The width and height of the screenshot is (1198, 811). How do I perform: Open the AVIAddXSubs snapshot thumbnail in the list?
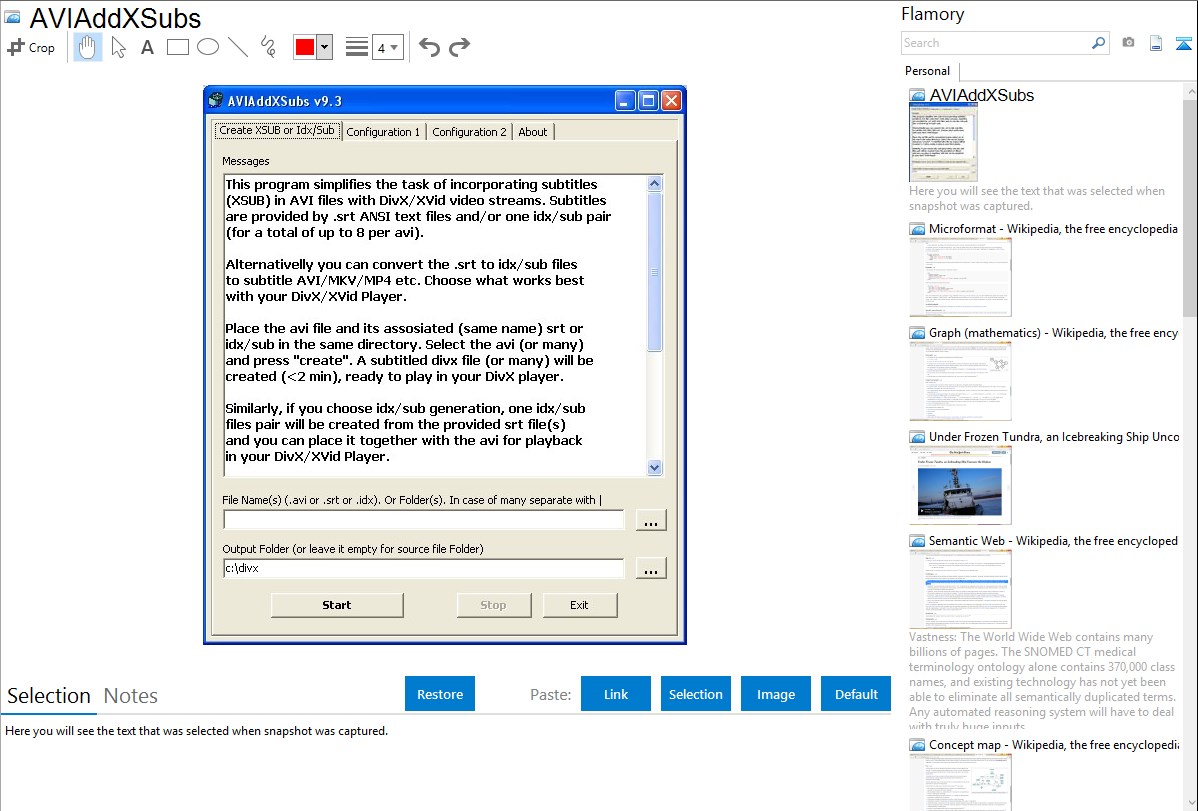943,143
